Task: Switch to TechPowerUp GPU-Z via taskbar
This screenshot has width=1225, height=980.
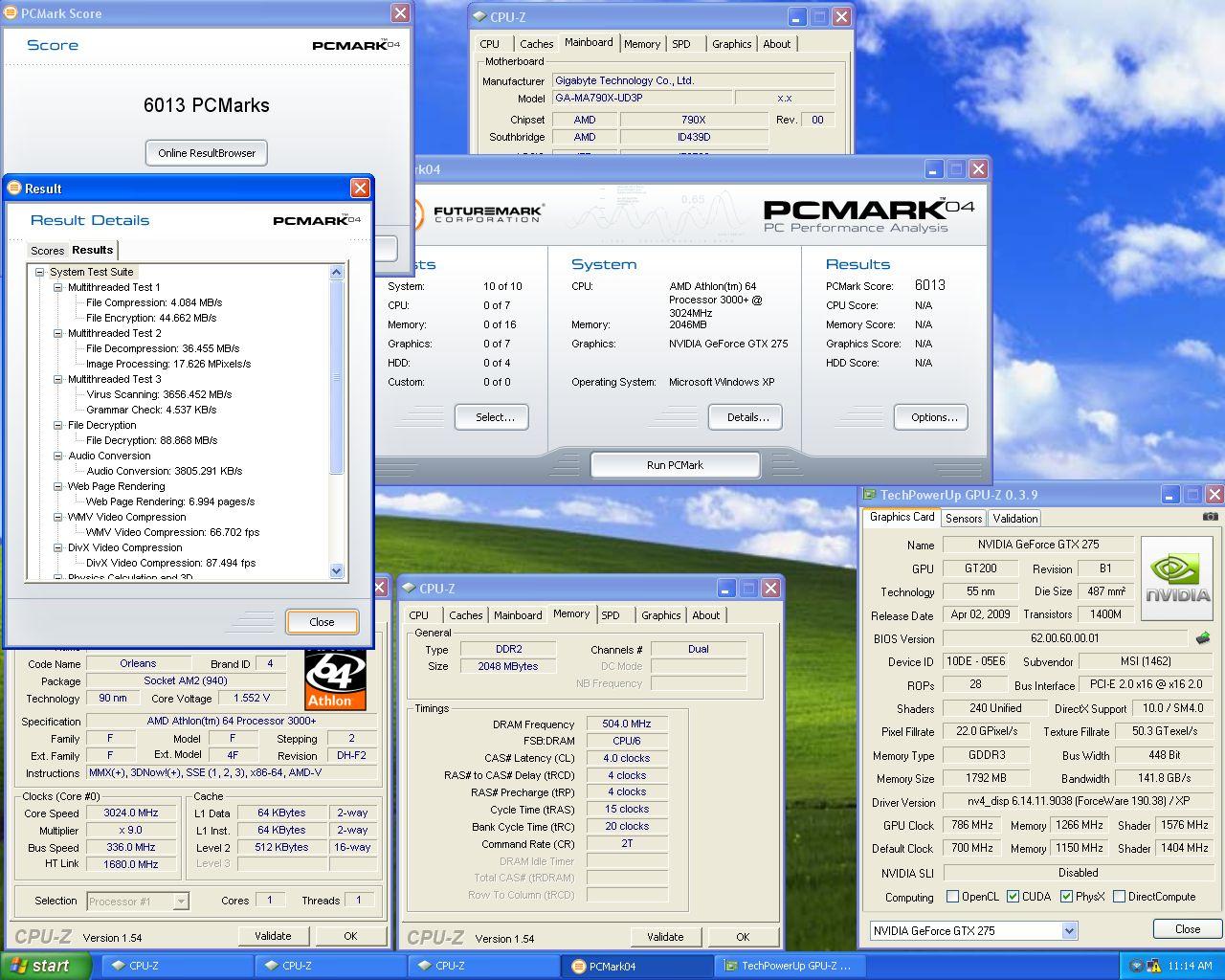Action: [x=790, y=966]
